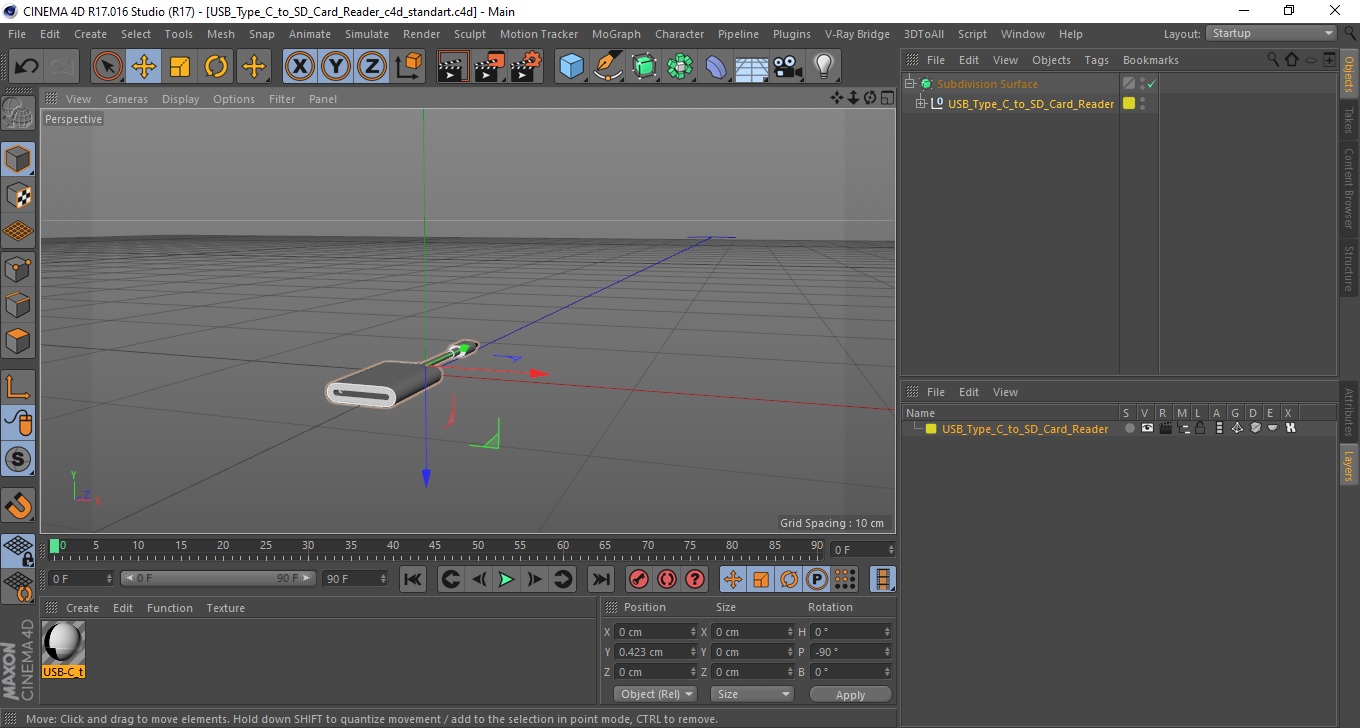The width and height of the screenshot is (1360, 728).
Task: Click the Apply button
Action: (850, 694)
